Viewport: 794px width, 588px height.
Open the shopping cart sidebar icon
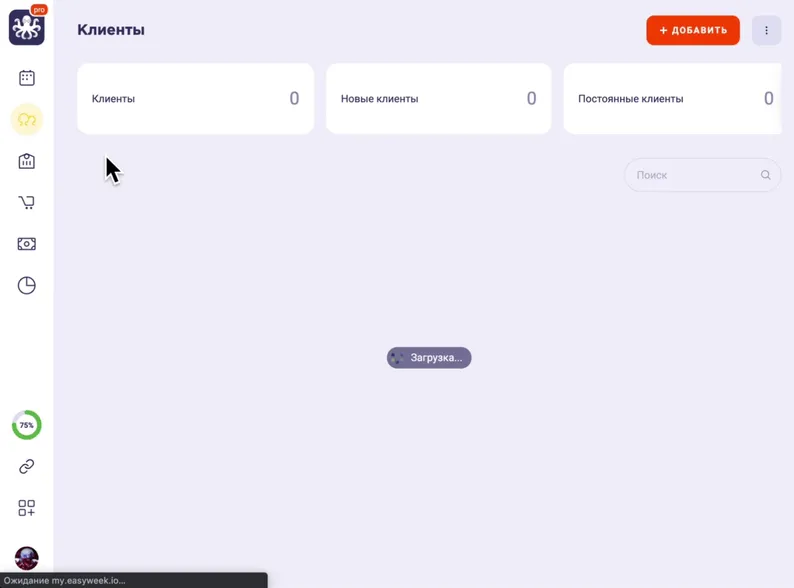27,203
